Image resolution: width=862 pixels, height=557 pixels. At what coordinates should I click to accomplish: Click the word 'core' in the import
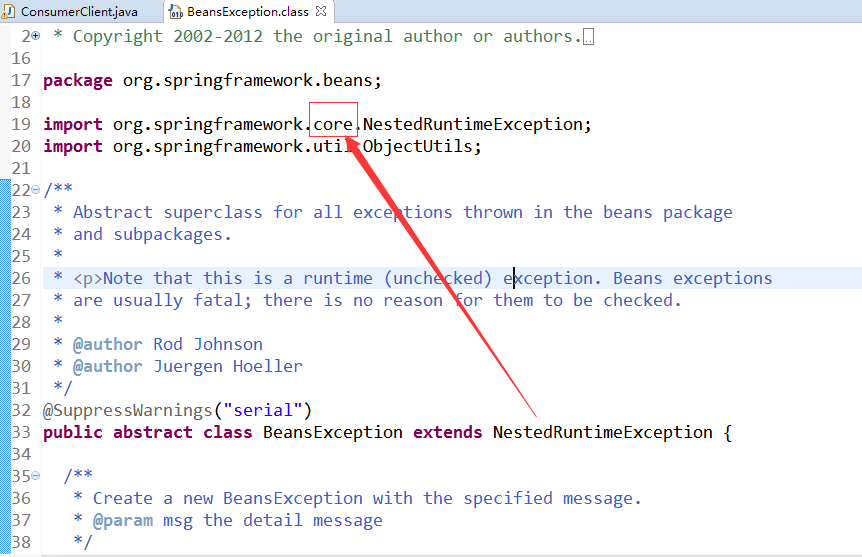pyautogui.click(x=333, y=125)
